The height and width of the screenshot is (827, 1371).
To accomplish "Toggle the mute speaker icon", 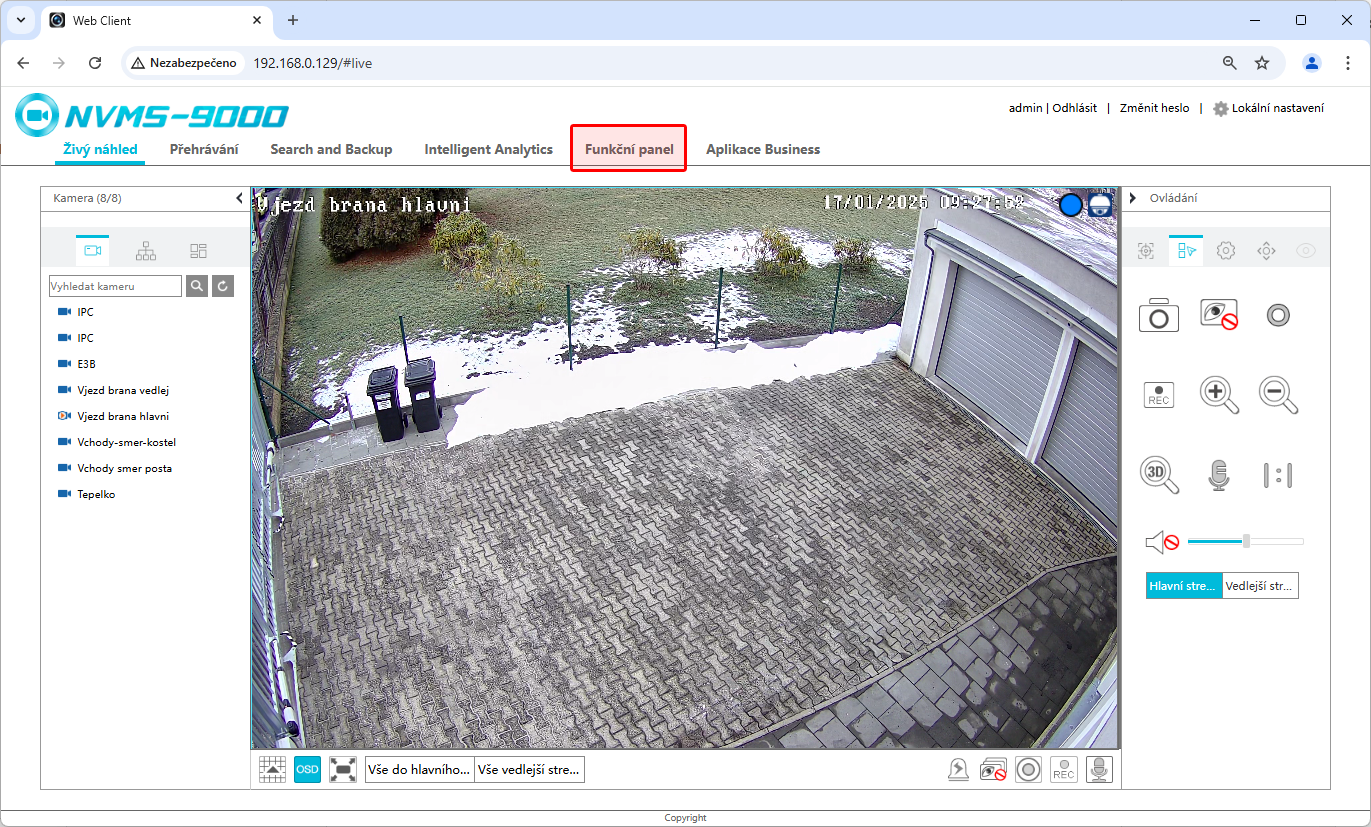I will pyautogui.click(x=1162, y=542).
